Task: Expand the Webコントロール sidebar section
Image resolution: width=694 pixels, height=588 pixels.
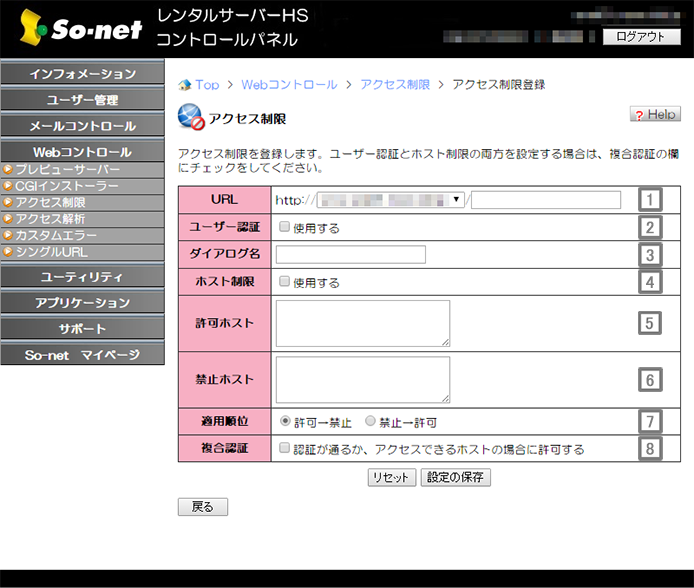Action: (x=82, y=152)
